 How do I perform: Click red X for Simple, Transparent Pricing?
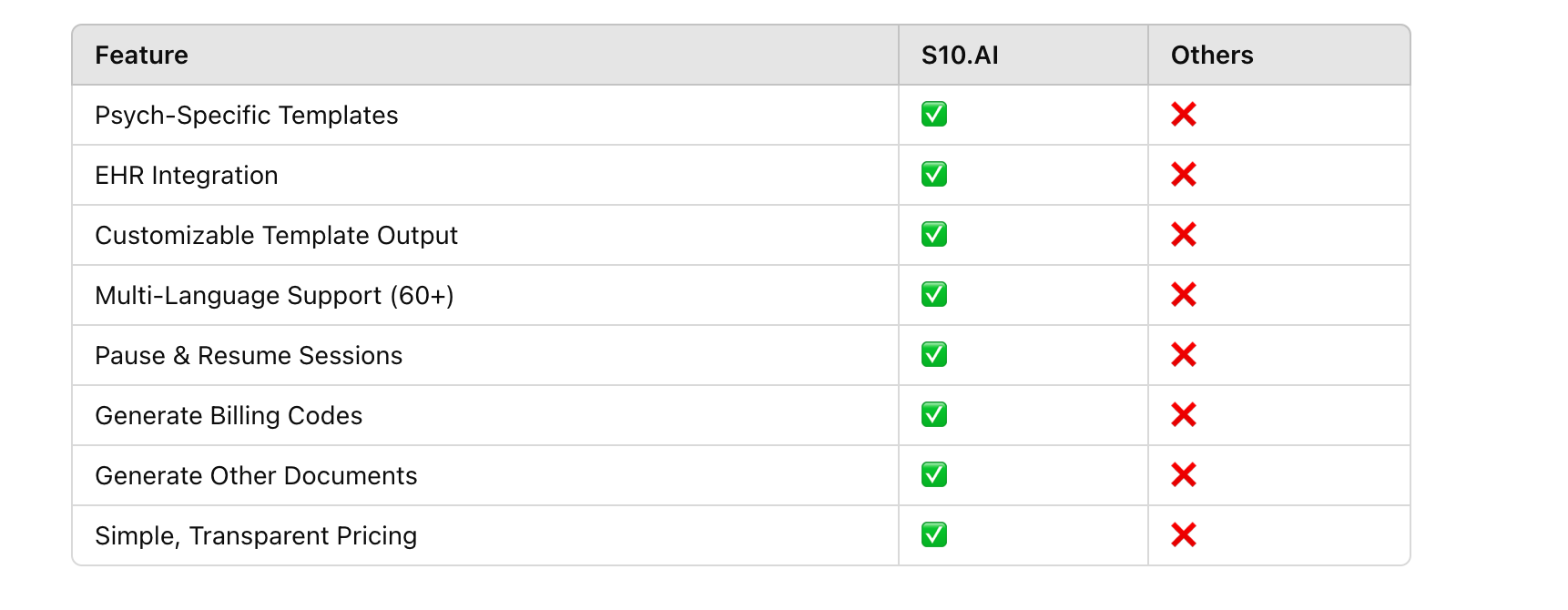tap(1184, 535)
